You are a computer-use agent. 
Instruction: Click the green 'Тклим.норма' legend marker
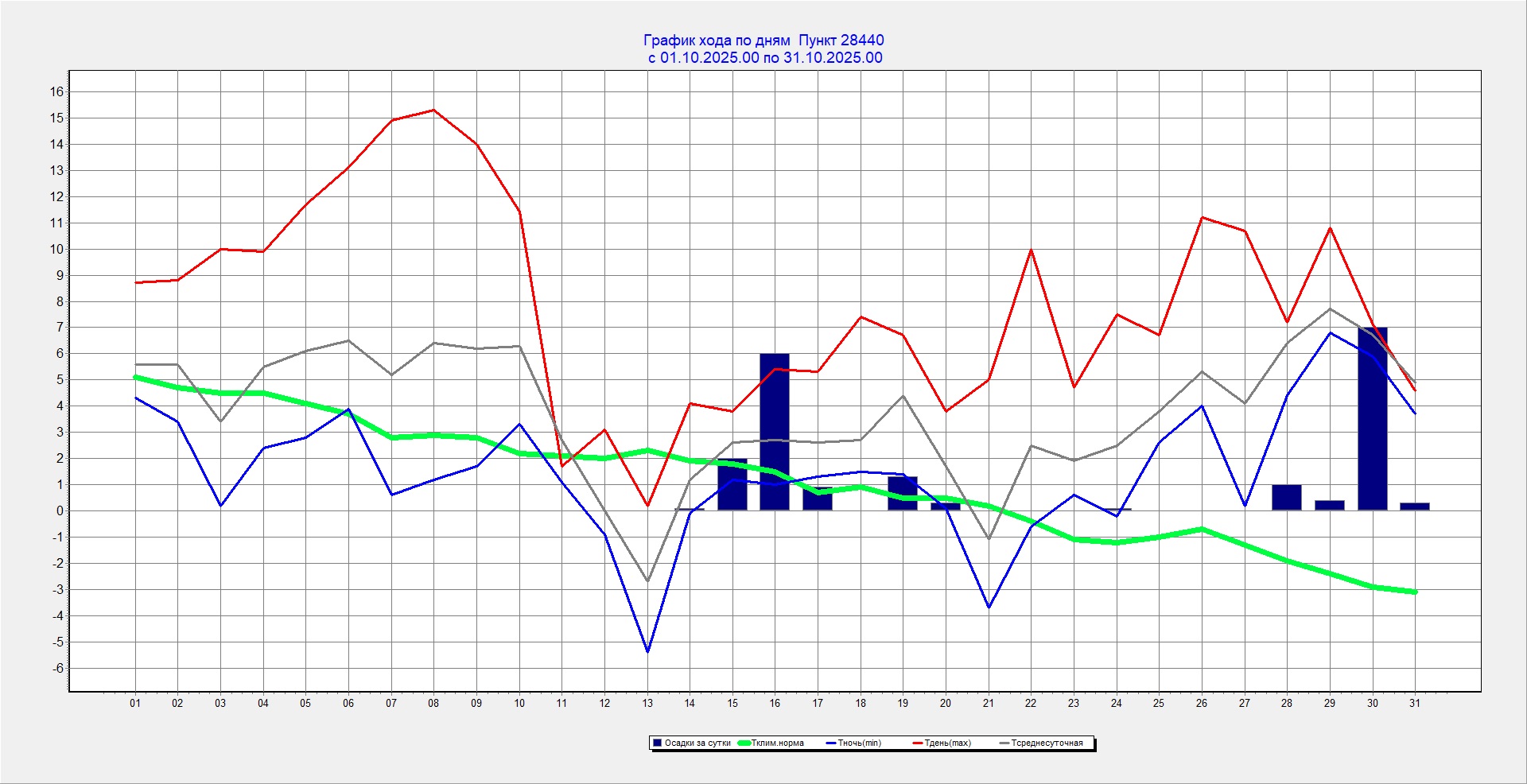(x=744, y=743)
